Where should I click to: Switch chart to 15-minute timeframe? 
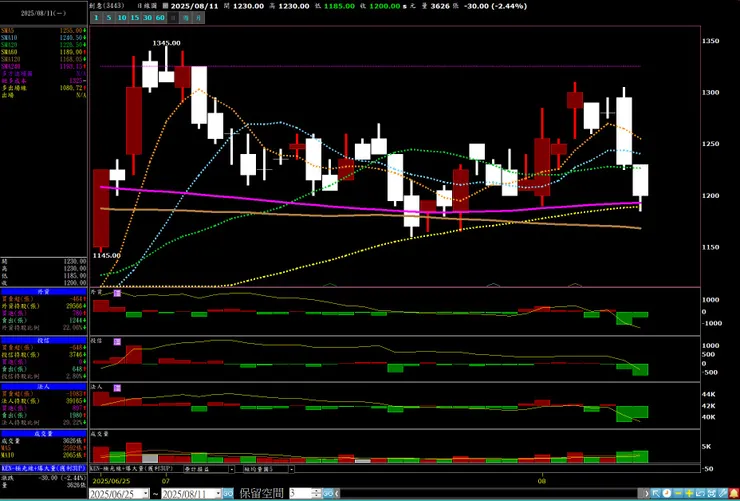(x=135, y=17)
